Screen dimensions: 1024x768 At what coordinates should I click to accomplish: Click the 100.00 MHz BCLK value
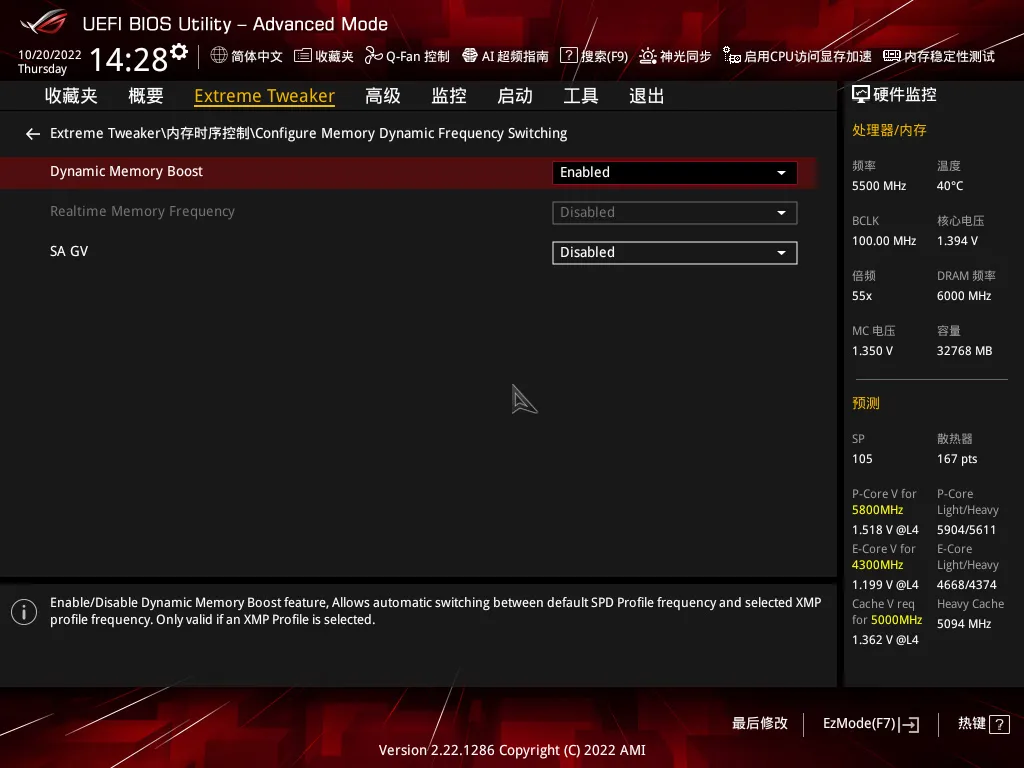[884, 241]
